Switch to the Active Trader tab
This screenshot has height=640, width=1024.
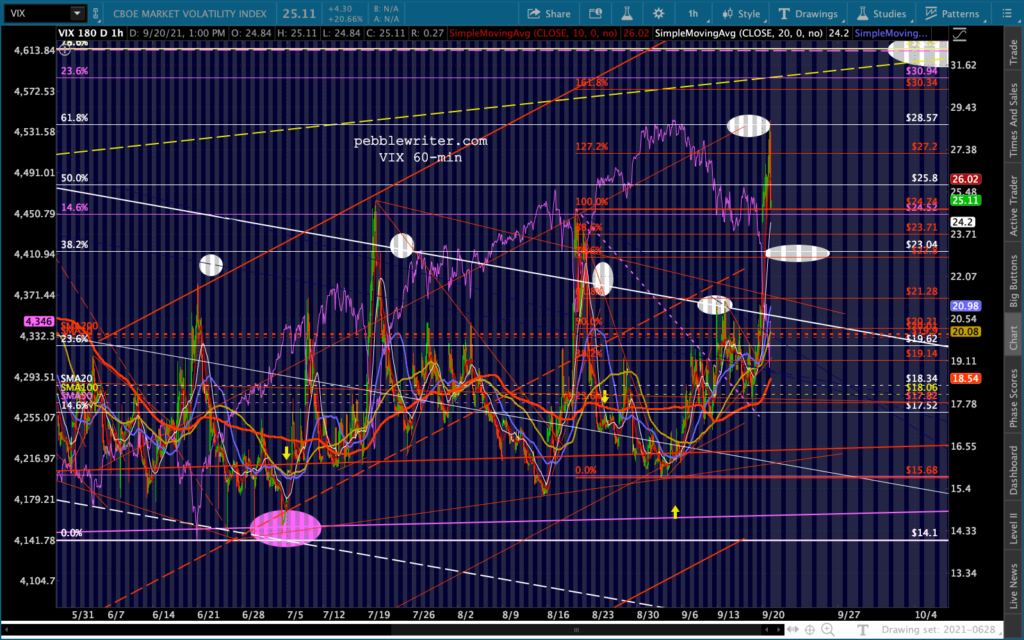pyautogui.click(x=1013, y=204)
